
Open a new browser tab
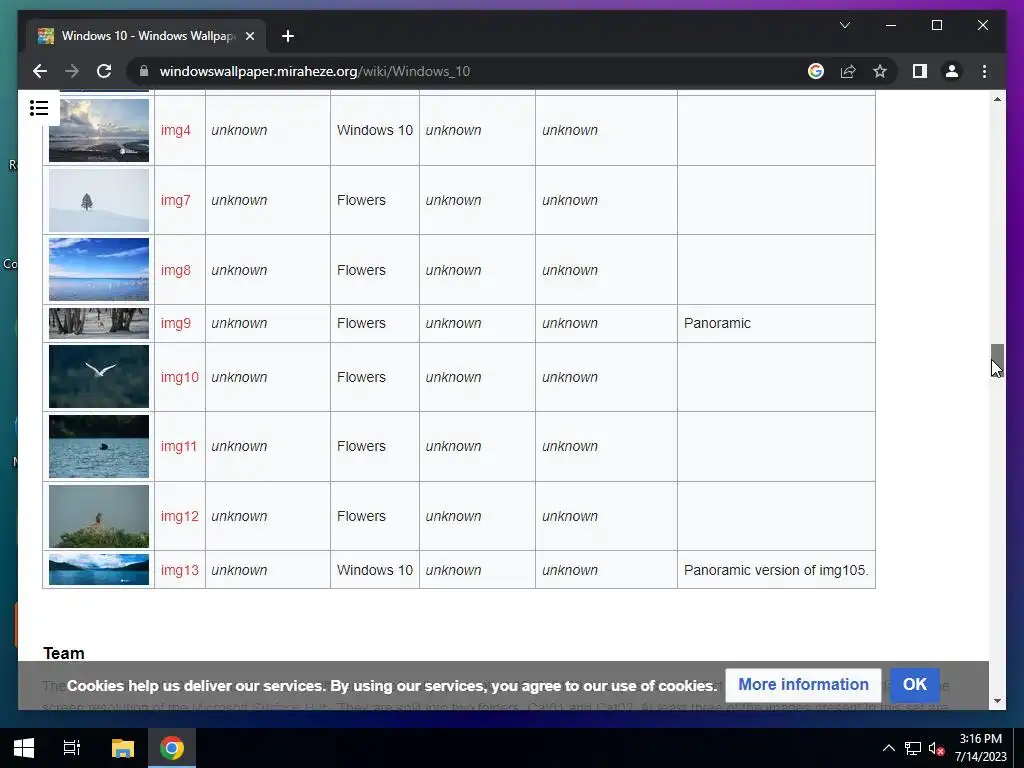click(288, 36)
